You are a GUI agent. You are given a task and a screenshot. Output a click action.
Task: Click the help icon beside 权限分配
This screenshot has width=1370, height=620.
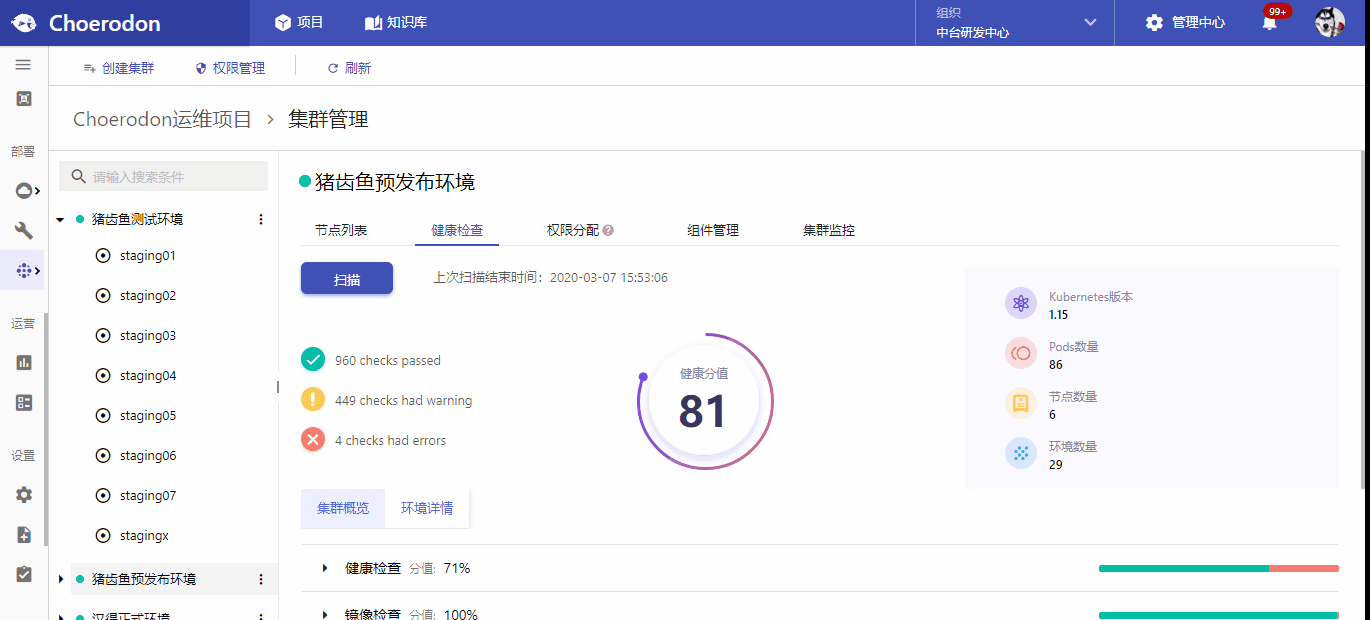(x=608, y=230)
